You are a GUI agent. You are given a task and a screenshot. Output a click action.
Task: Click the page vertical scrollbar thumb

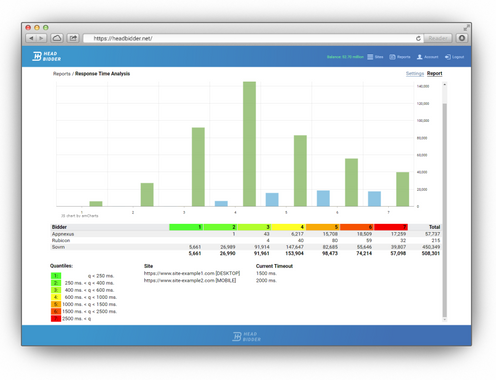click(x=444, y=210)
